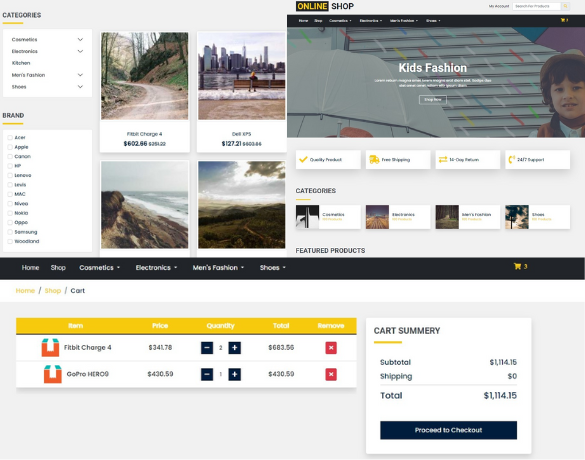Screen dimensions: 585x460
Task: Open the Fitbit Charge 4 forest path image
Action: click(x=145, y=76)
